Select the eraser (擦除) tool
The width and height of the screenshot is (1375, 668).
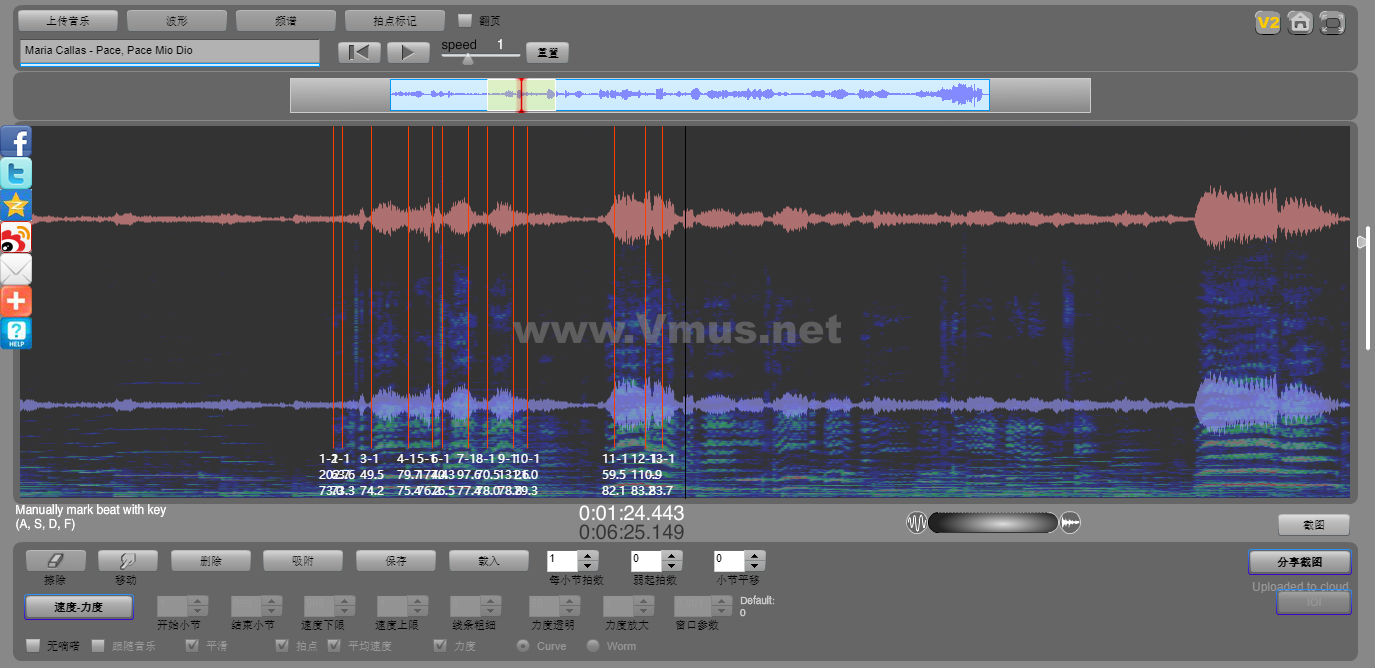click(55, 561)
